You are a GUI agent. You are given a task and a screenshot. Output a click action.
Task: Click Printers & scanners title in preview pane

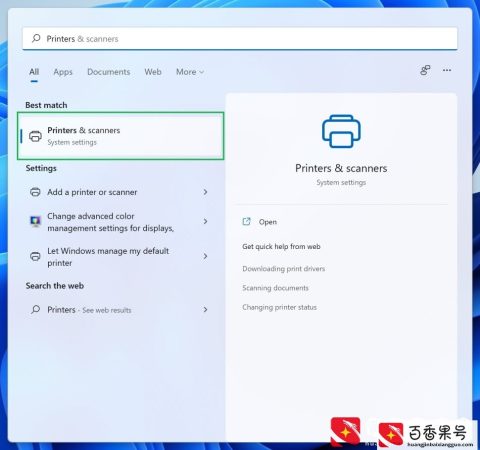pyautogui.click(x=341, y=168)
